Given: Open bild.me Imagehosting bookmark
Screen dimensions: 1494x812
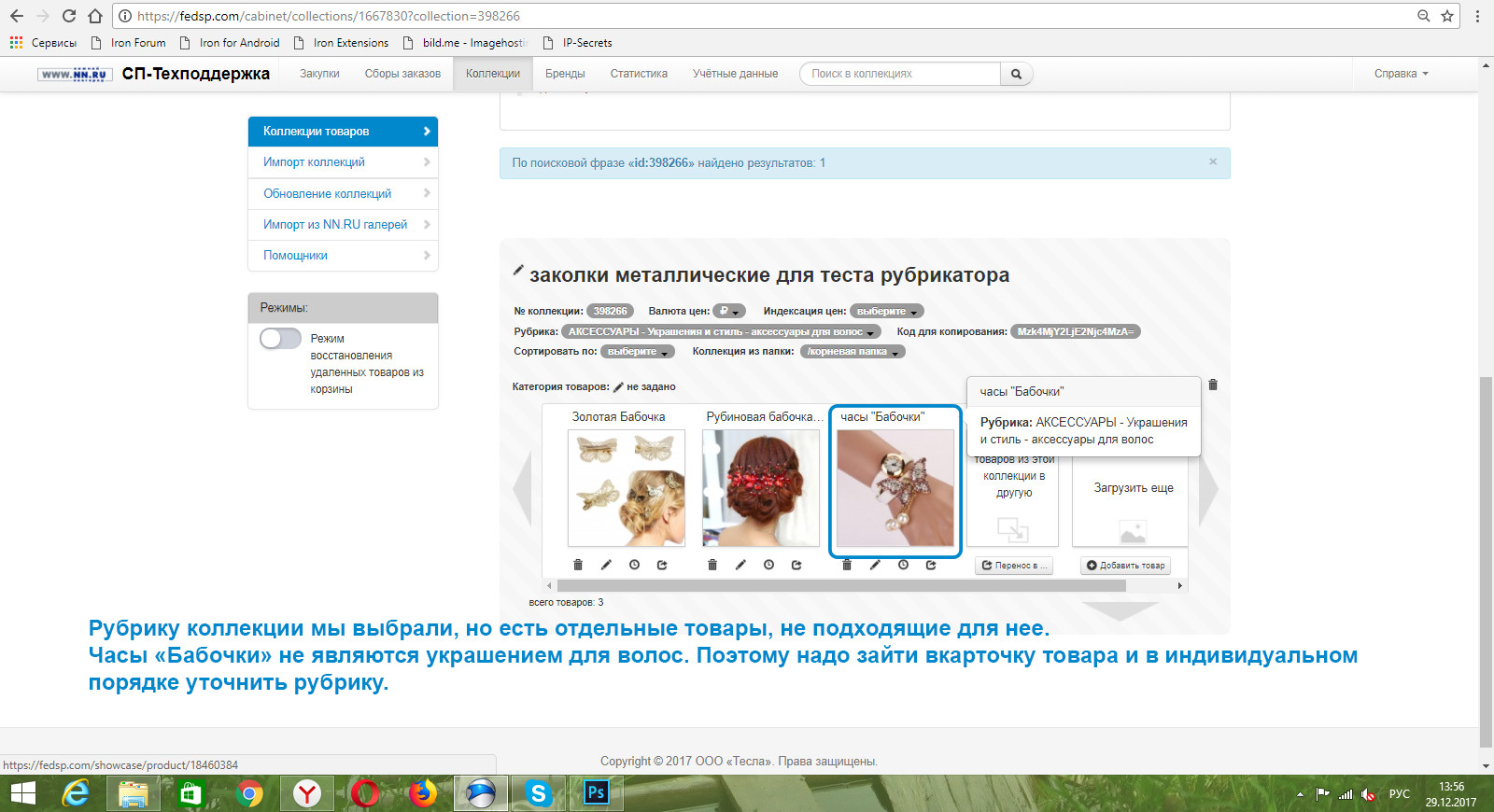Looking at the screenshot, I should (x=465, y=43).
